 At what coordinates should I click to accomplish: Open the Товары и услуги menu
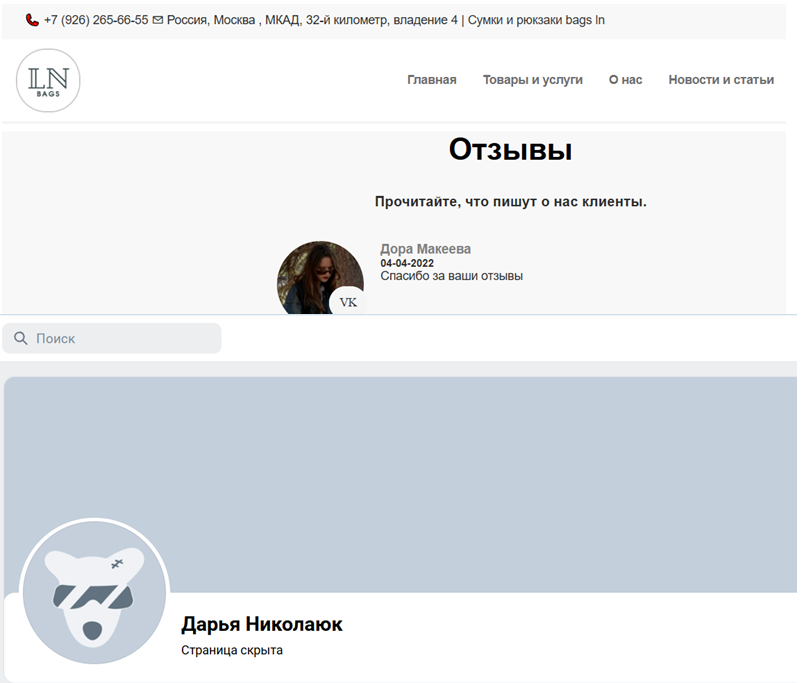click(532, 80)
